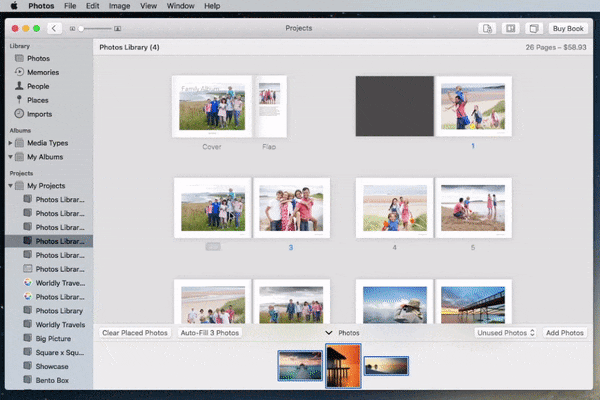Select page 1 thumbnail

(x=473, y=106)
